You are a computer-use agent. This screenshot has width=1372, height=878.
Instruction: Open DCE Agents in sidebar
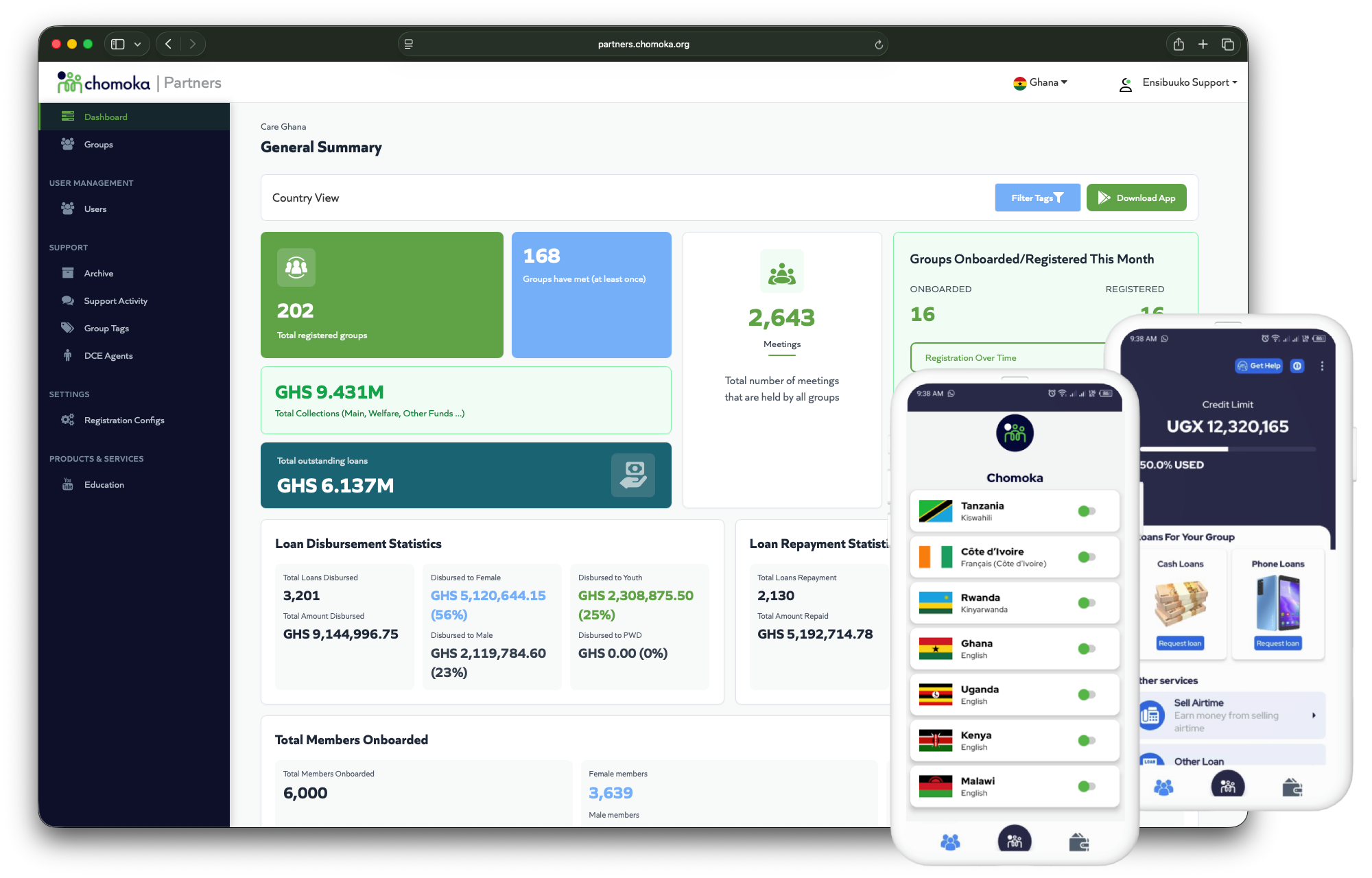tap(67, 355)
